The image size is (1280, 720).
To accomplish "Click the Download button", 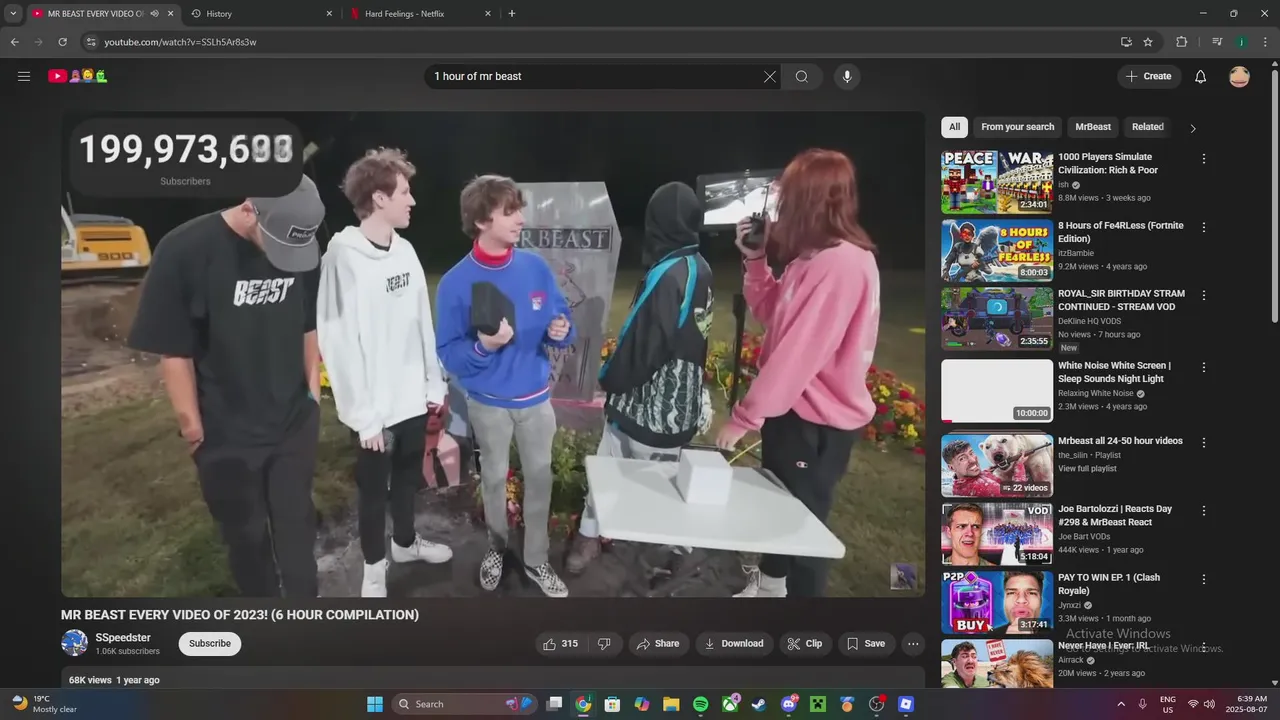I will point(734,644).
